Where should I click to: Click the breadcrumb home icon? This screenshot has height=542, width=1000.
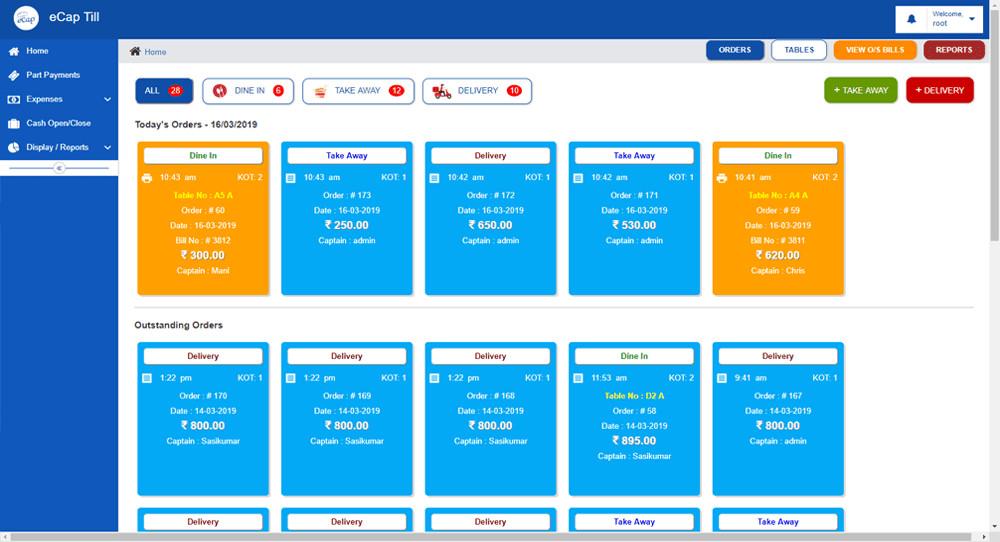(x=135, y=52)
